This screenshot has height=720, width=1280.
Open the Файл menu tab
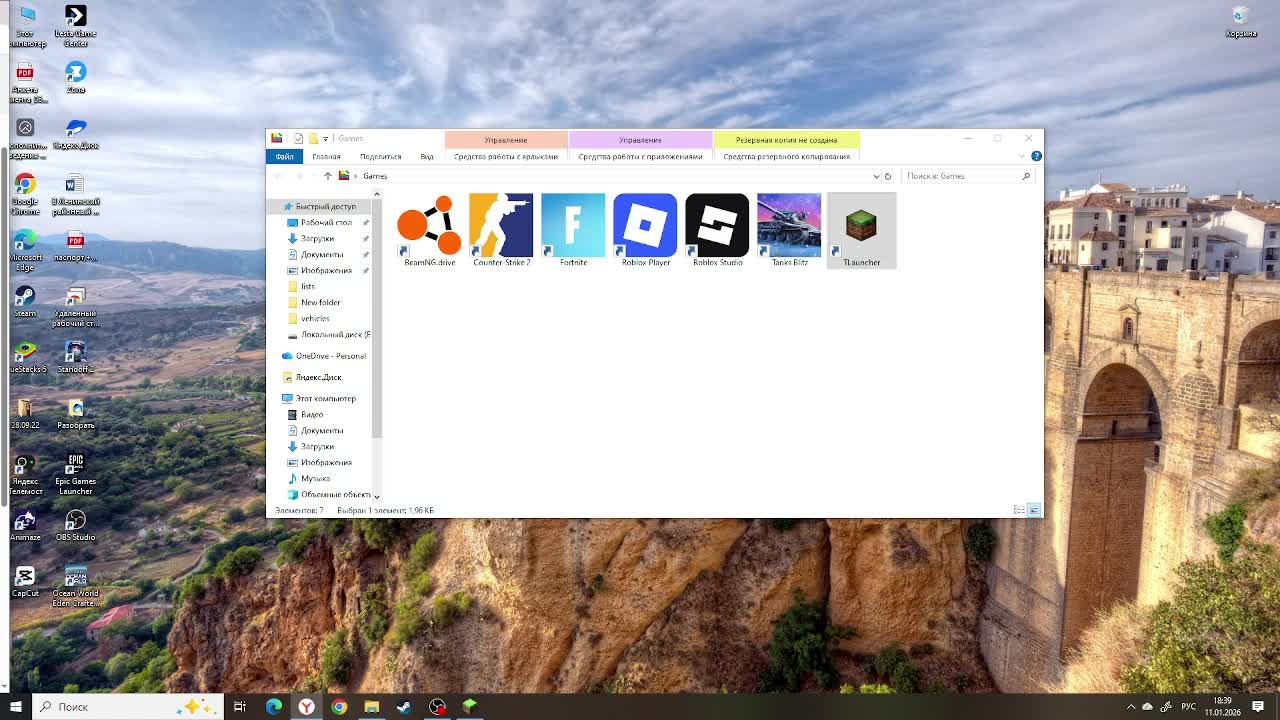(285, 156)
